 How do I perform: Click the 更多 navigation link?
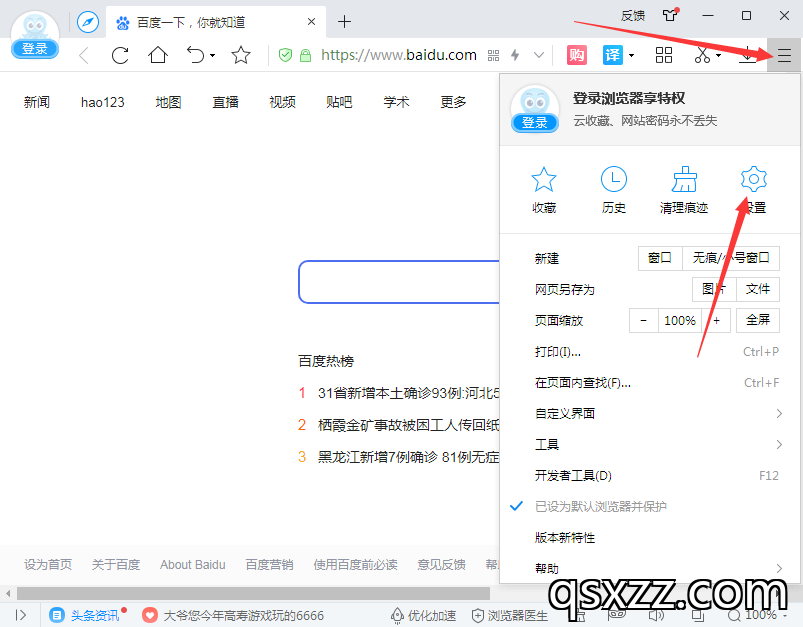pos(453,102)
